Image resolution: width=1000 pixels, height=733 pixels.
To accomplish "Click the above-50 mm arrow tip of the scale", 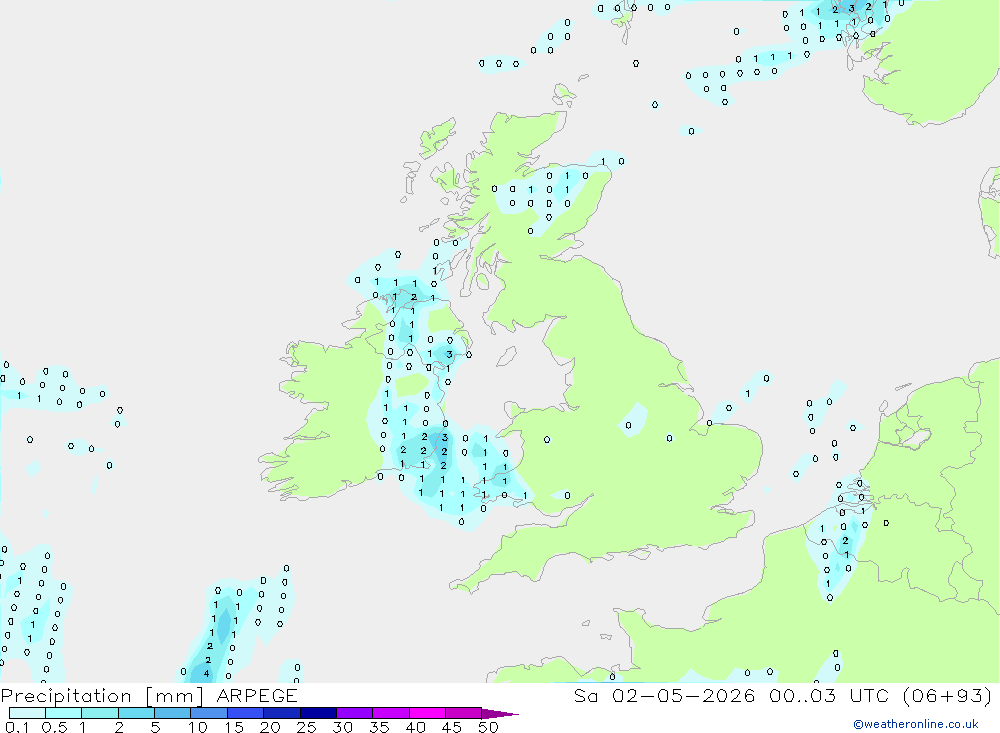I will [x=499, y=714].
